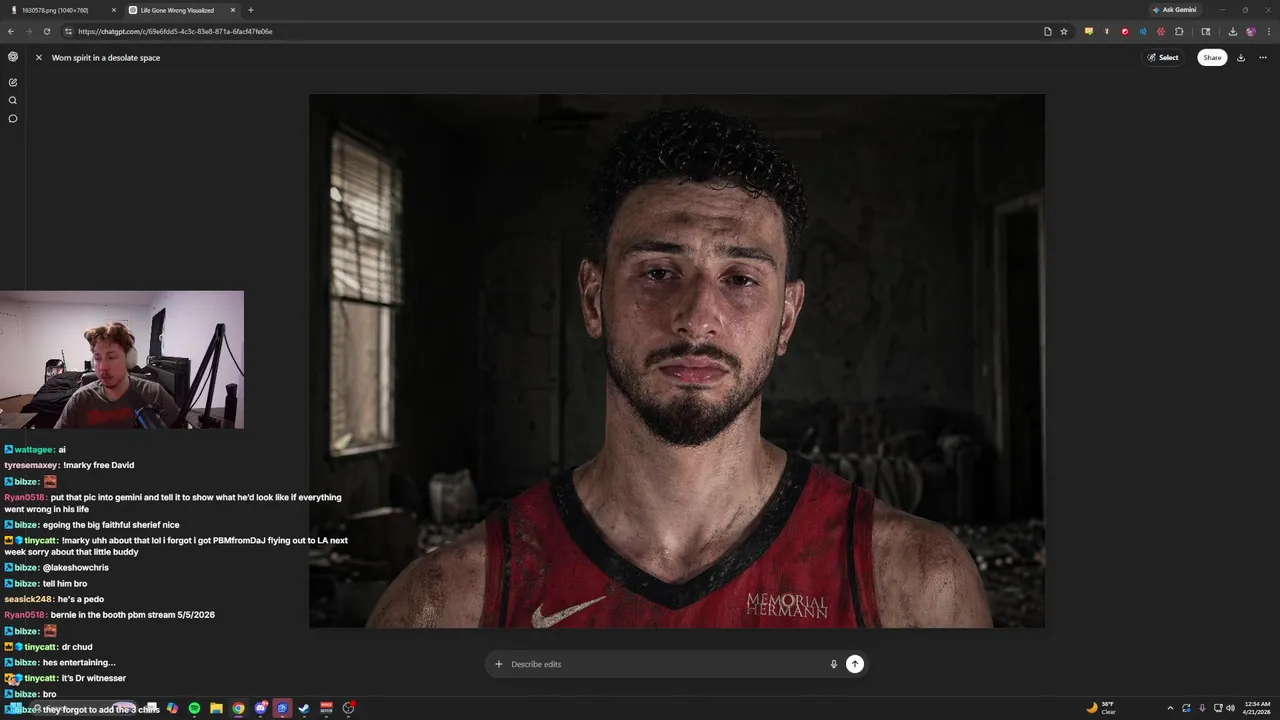The width and height of the screenshot is (1280, 720).
Task: Open the Chrome profile avatar
Action: click(1250, 31)
